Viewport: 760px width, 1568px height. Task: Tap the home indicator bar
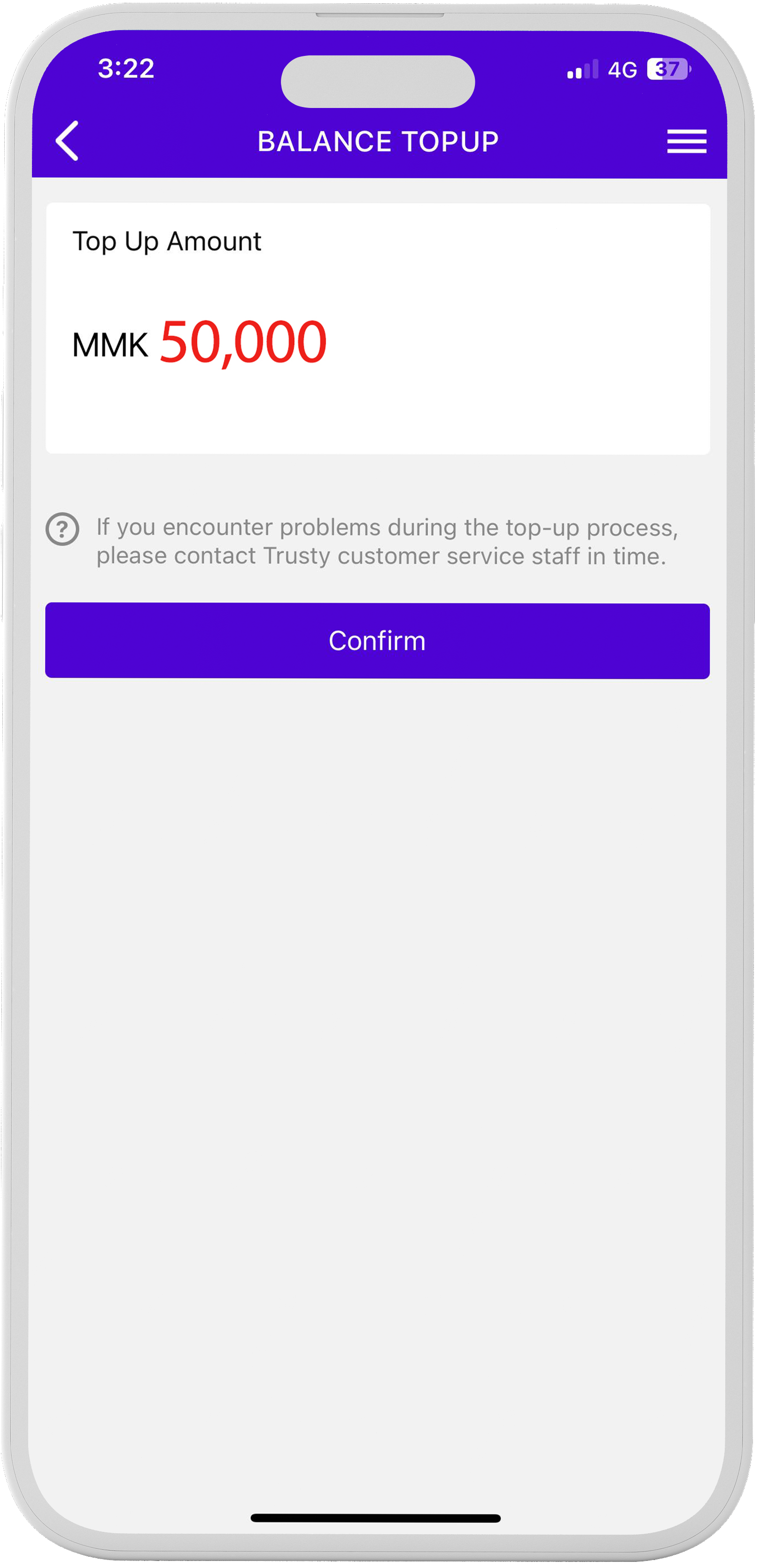point(376,1518)
